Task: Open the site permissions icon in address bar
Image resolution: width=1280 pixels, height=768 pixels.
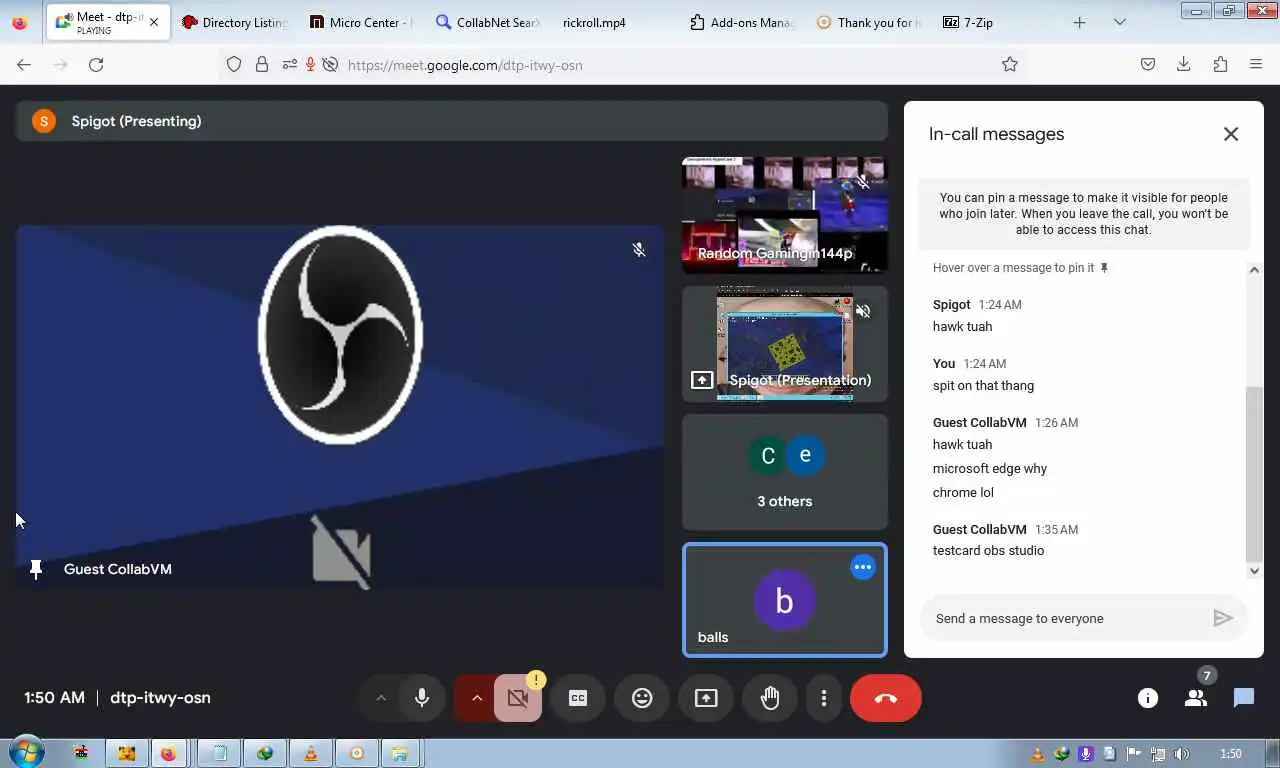Action: click(289, 65)
